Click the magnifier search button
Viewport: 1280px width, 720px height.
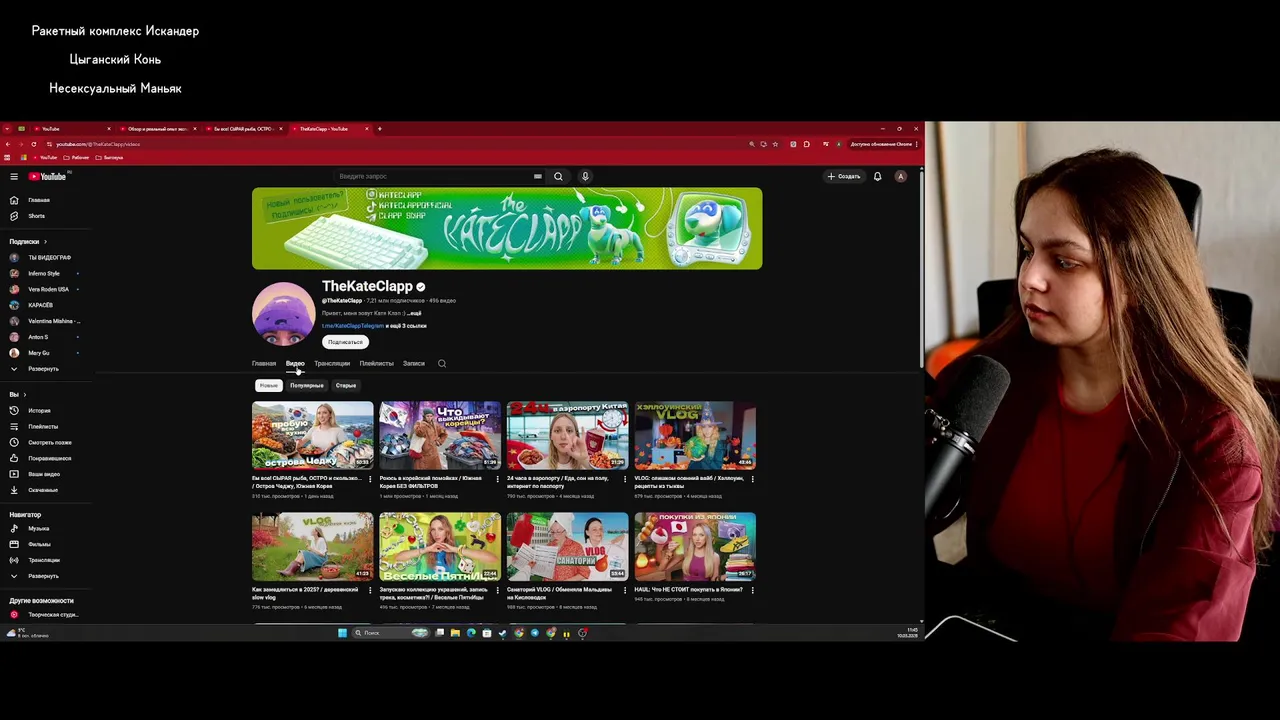pos(558,176)
